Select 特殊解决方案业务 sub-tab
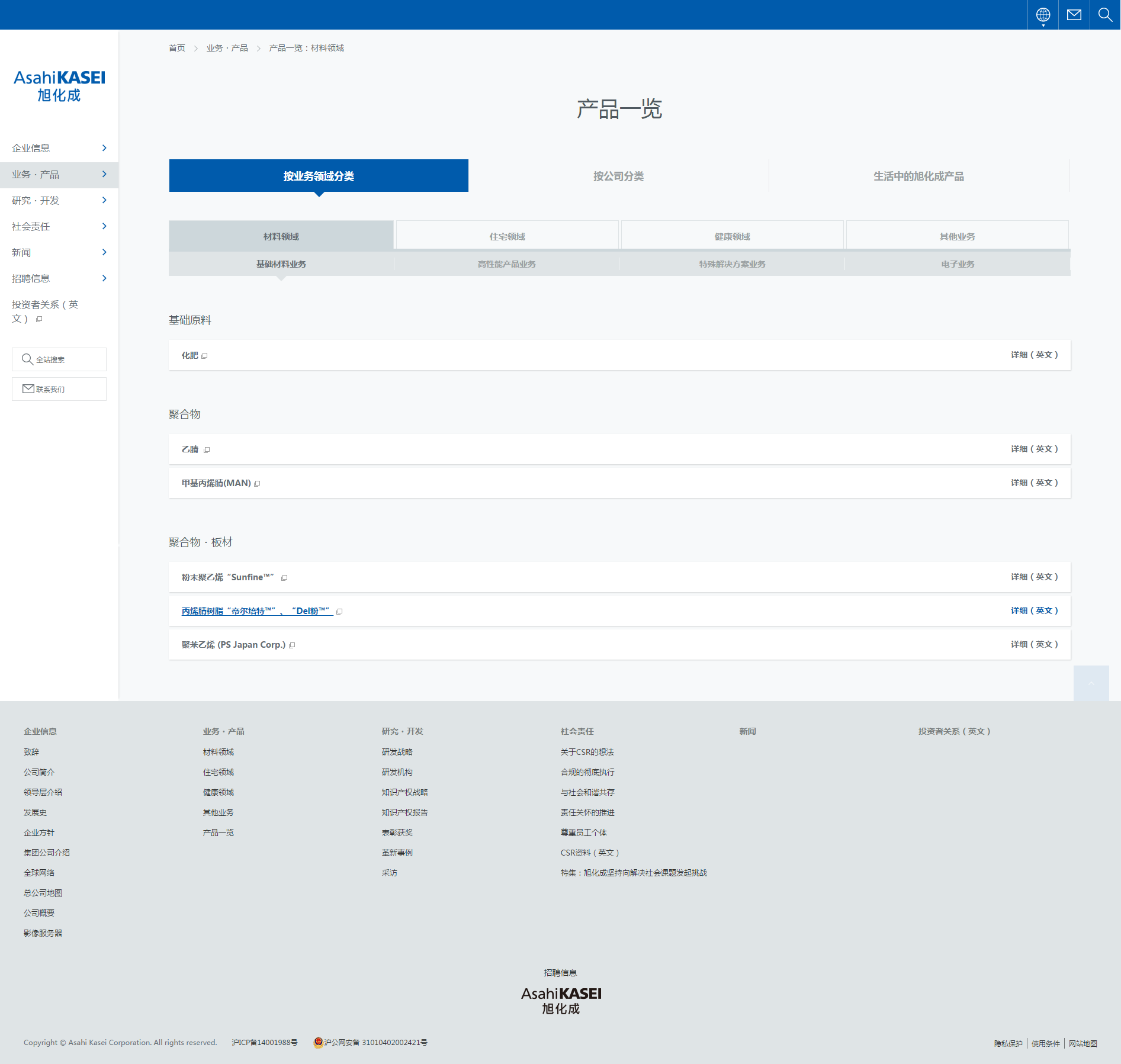1121x1064 pixels. [732, 264]
